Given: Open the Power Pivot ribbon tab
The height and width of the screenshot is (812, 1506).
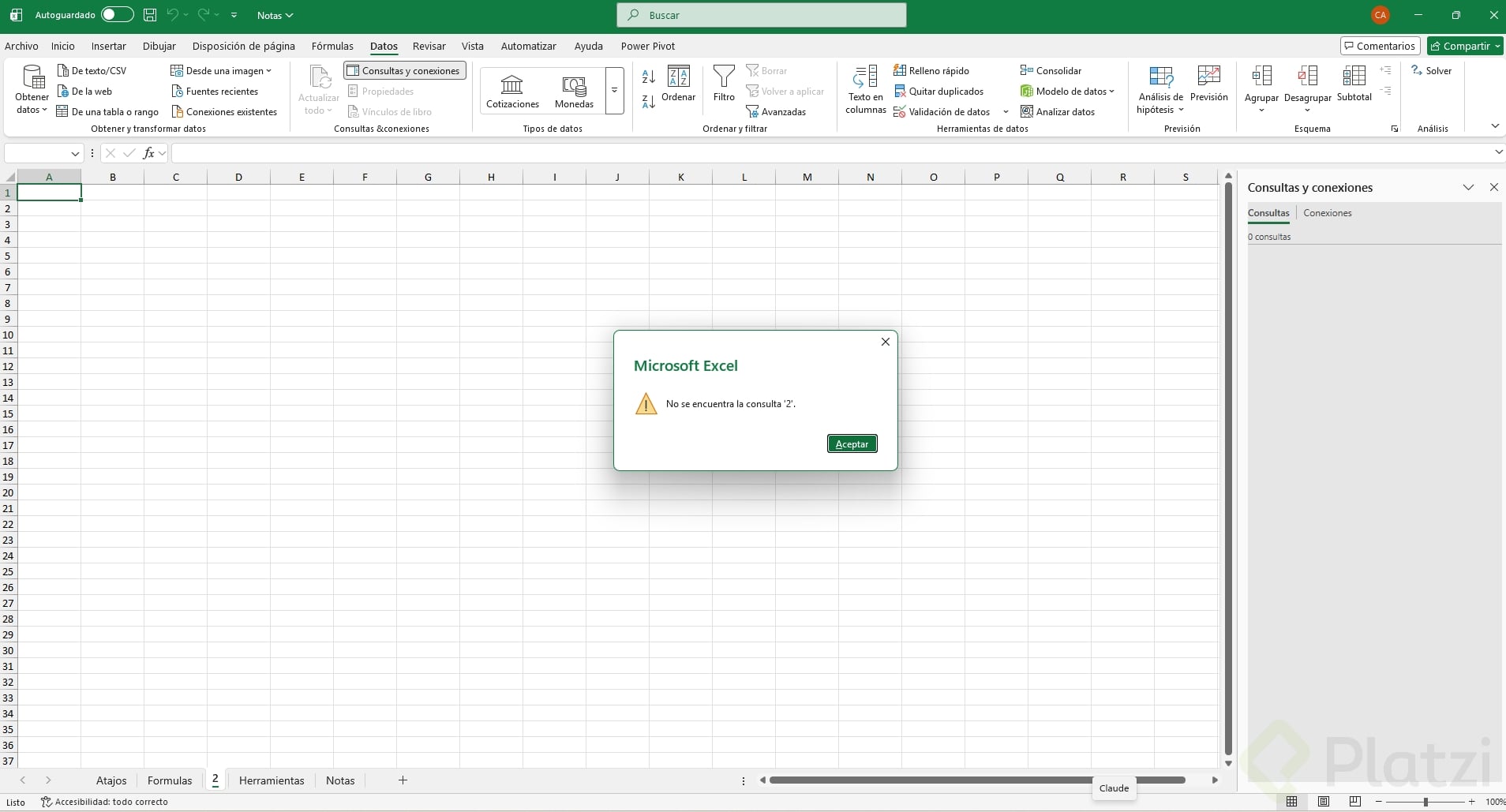Looking at the screenshot, I should coord(648,46).
